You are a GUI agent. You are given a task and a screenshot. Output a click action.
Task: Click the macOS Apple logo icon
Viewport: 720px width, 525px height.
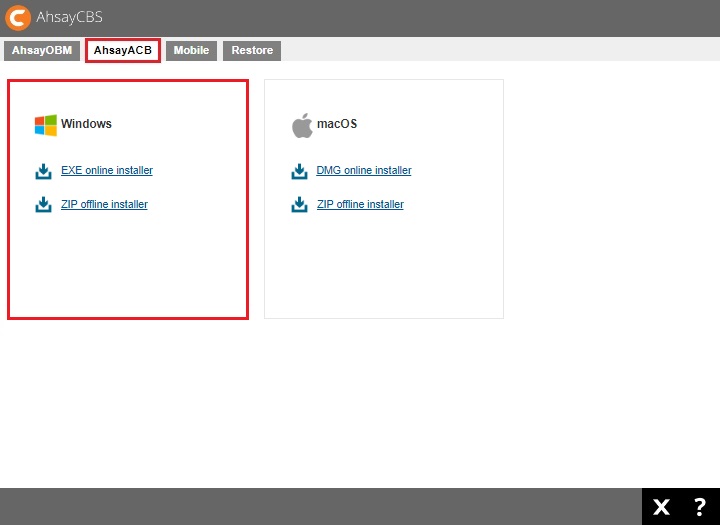click(302, 125)
